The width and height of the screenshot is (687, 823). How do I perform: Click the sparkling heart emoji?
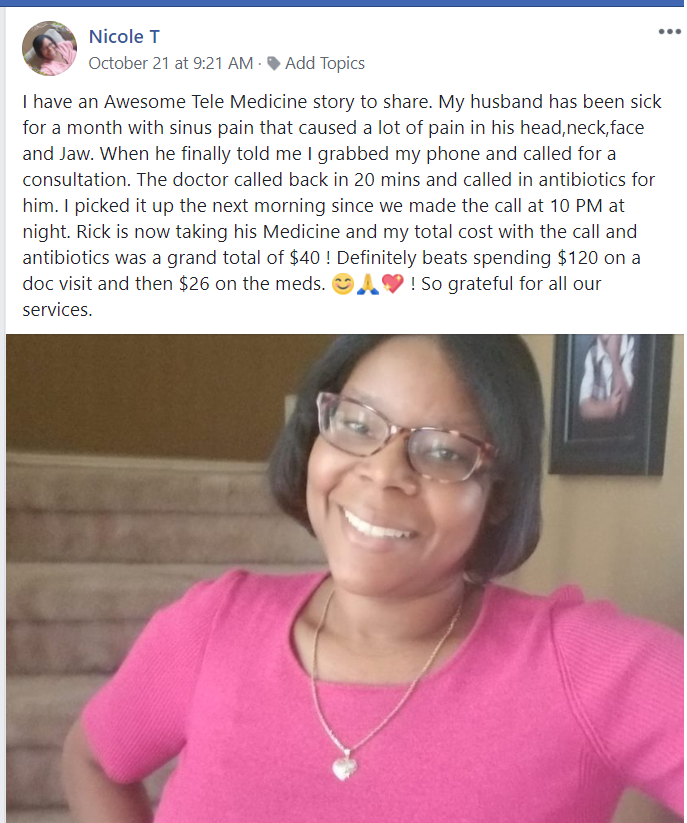[393, 284]
